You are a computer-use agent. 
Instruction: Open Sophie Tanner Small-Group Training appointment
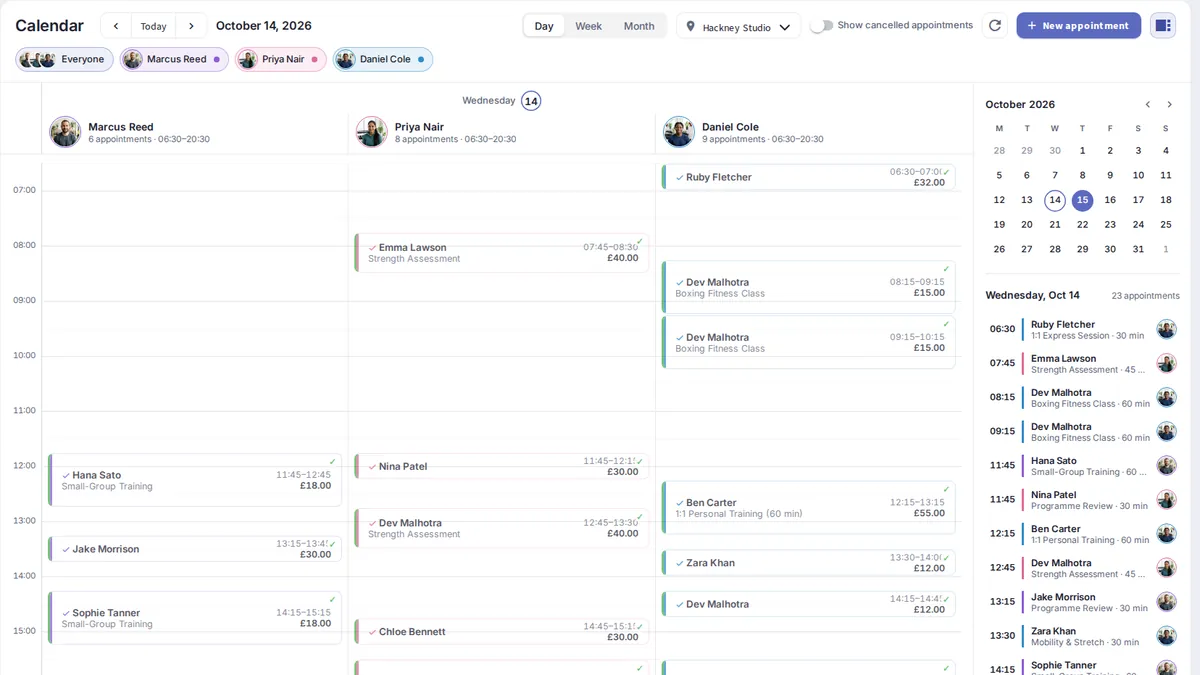[x=194, y=618]
